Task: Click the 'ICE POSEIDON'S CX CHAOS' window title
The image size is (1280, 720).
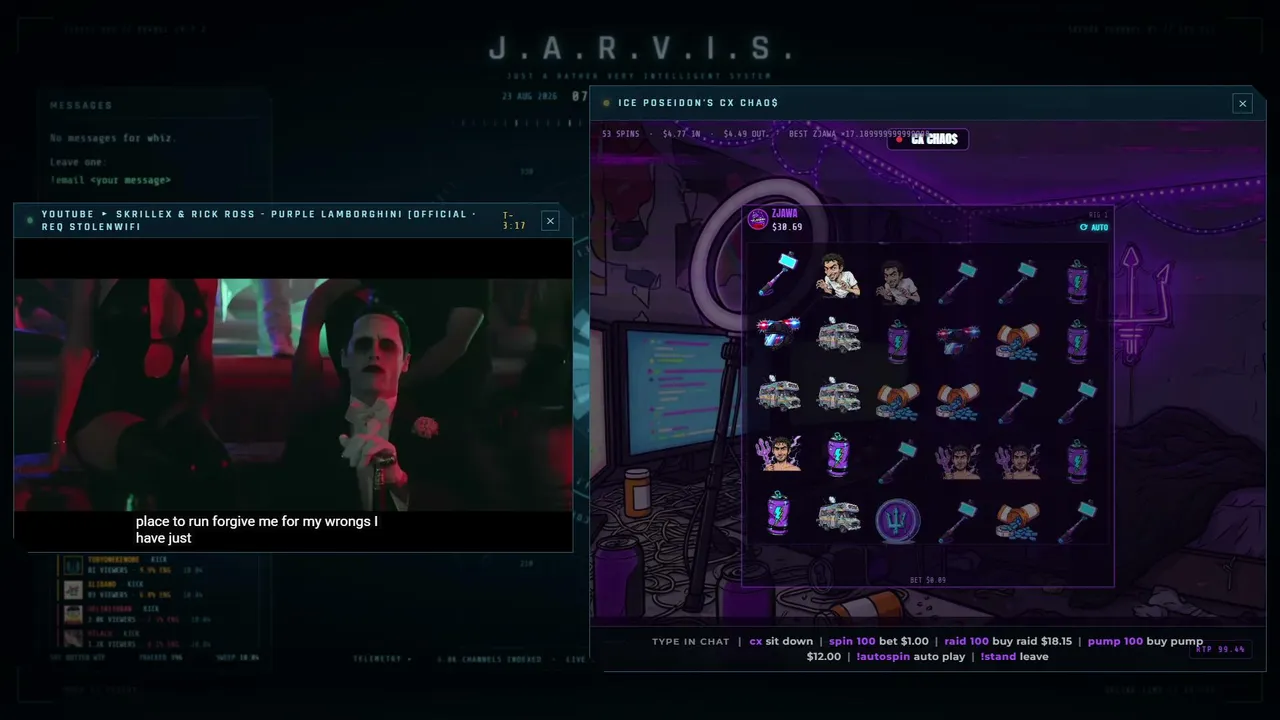Action: [698, 103]
